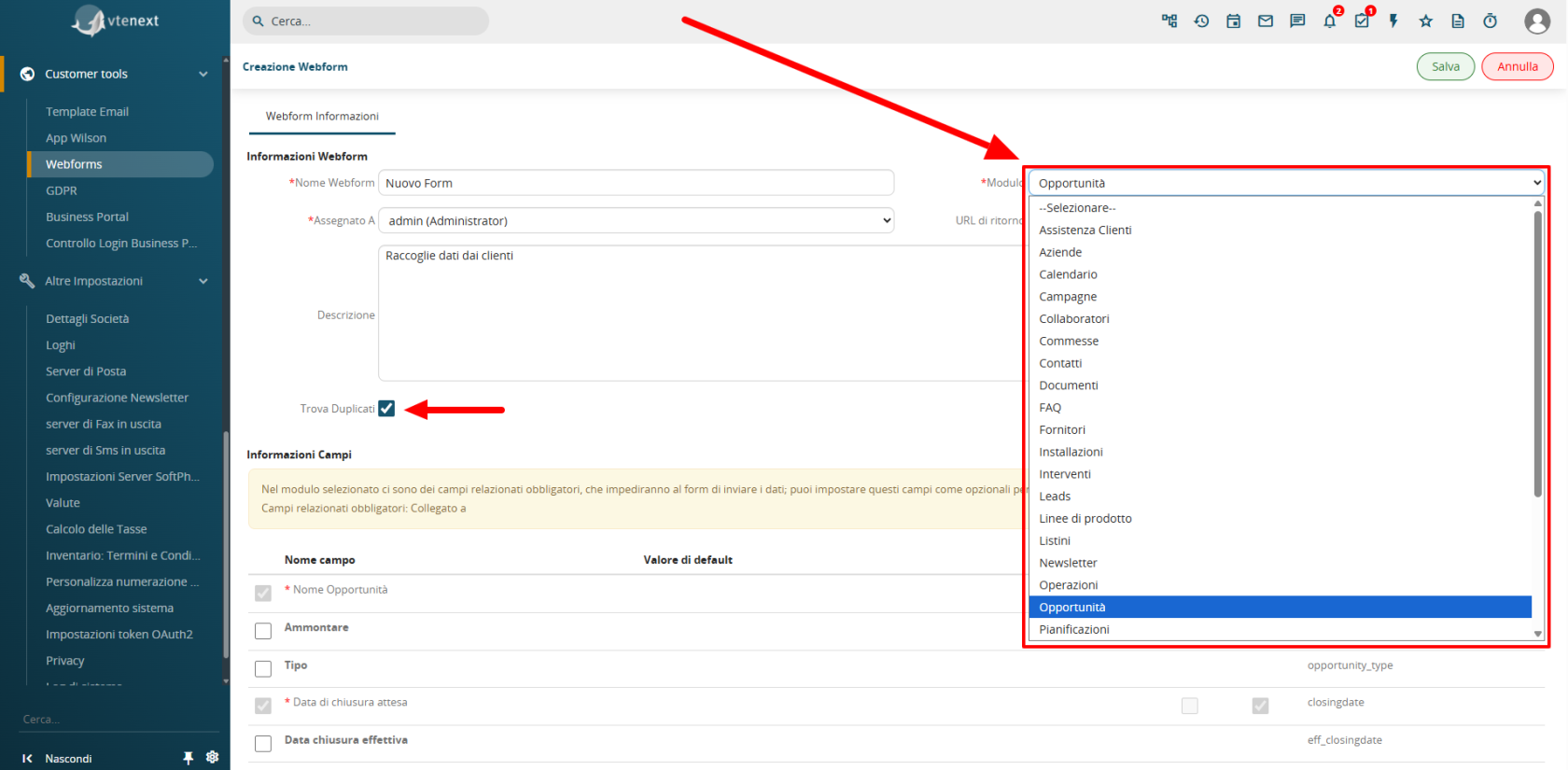Open the Assegnato A dropdown
This screenshot has height=770, width=1568.
tap(637, 220)
